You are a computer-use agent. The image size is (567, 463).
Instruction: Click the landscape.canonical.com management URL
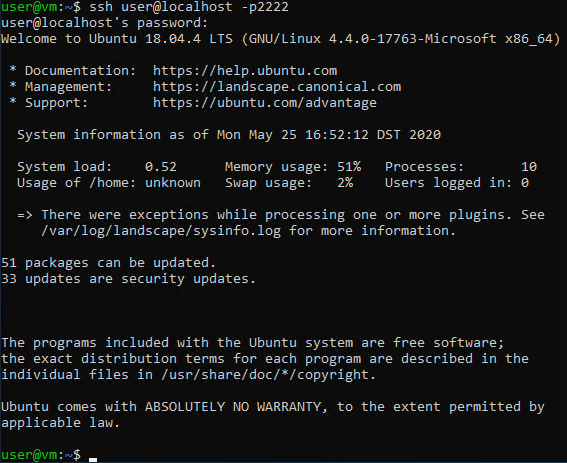(277, 87)
